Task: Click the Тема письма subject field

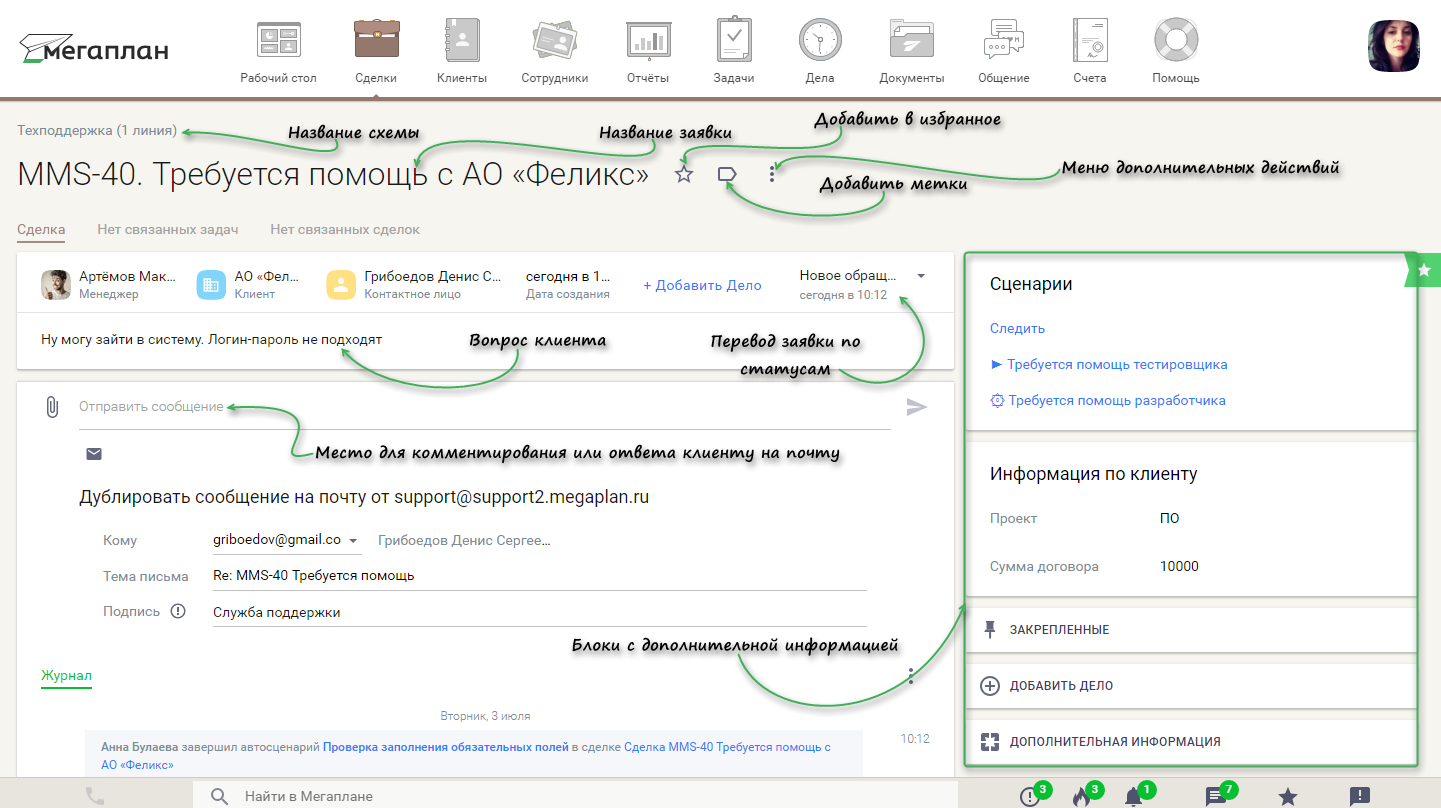Action: [x=540, y=575]
